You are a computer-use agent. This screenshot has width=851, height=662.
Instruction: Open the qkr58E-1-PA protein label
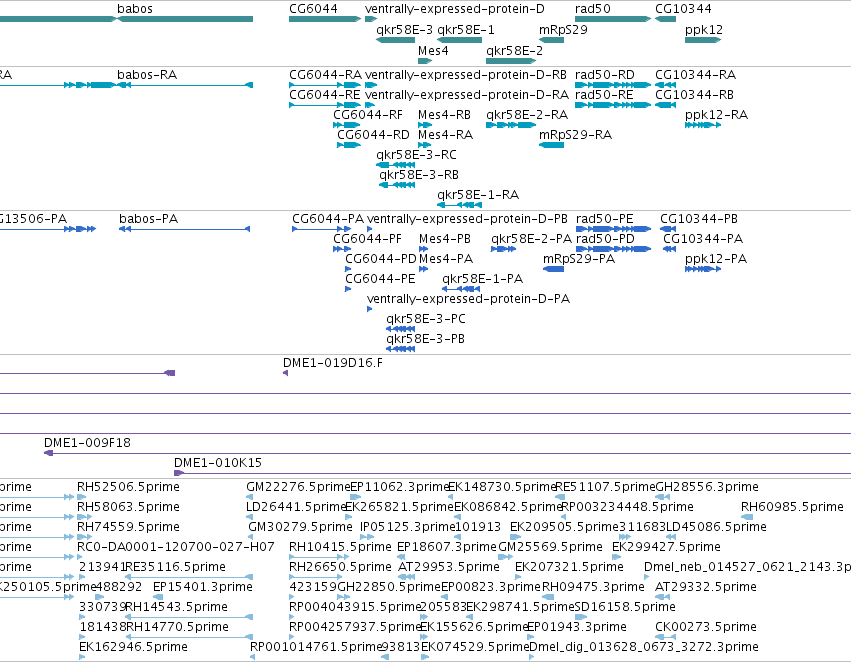point(482,279)
